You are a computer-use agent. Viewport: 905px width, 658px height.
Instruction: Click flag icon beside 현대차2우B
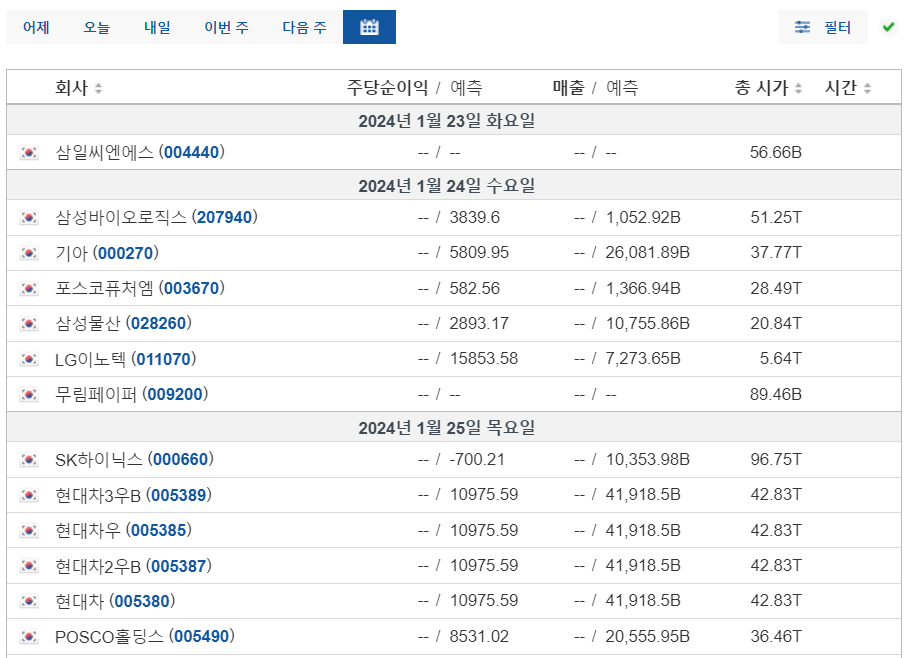pos(29,566)
